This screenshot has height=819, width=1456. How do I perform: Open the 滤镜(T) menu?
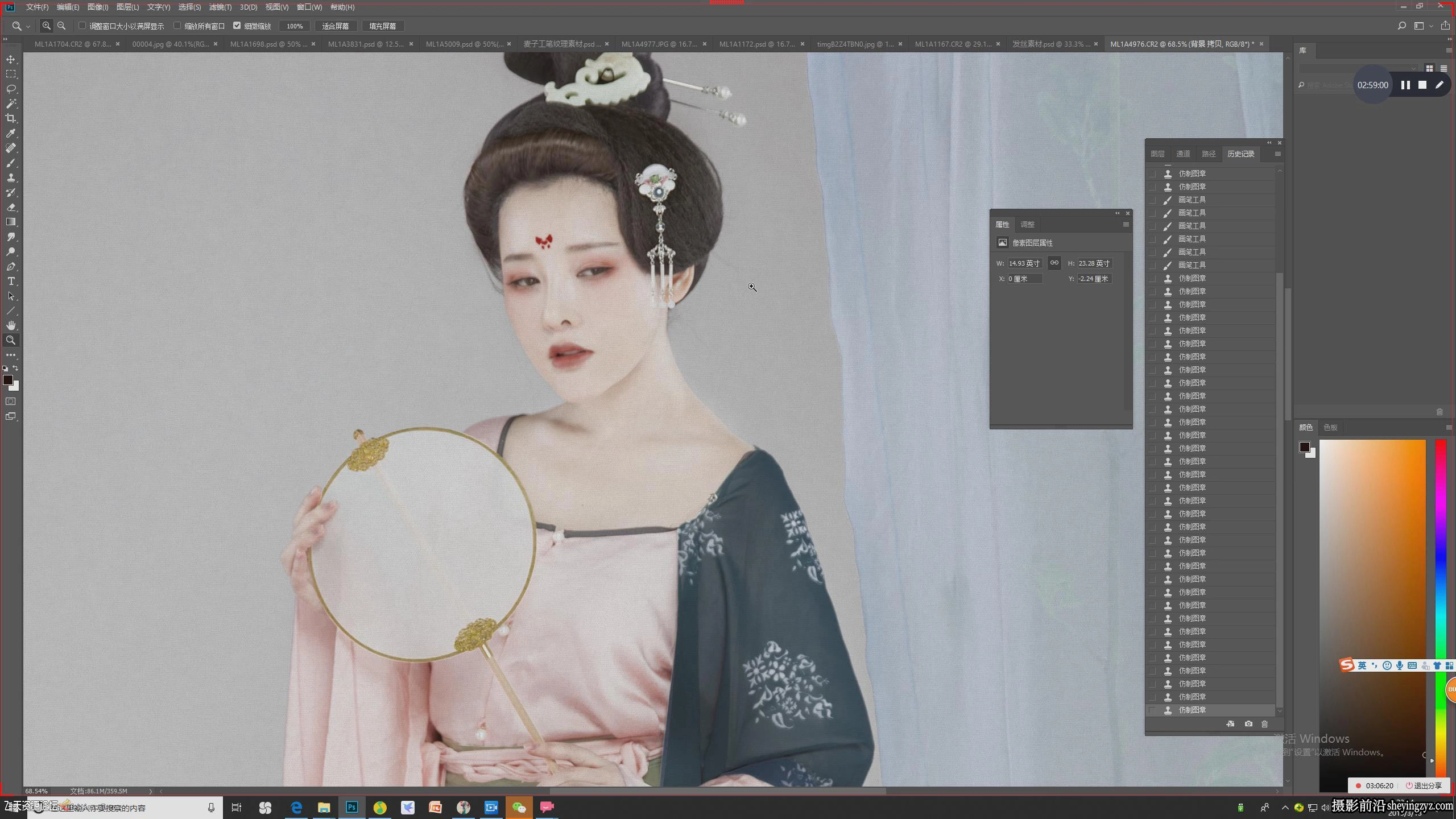pyautogui.click(x=220, y=7)
